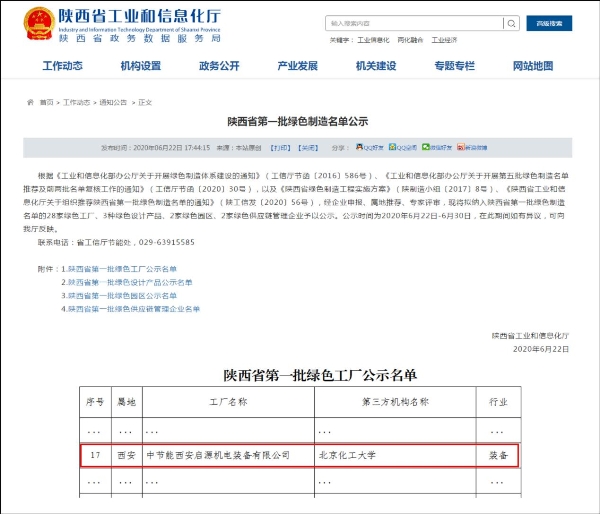Image resolution: width=600 pixels, height=514 pixels.
Task: Share to QQ空间 icon
Action: click(401, 147)
